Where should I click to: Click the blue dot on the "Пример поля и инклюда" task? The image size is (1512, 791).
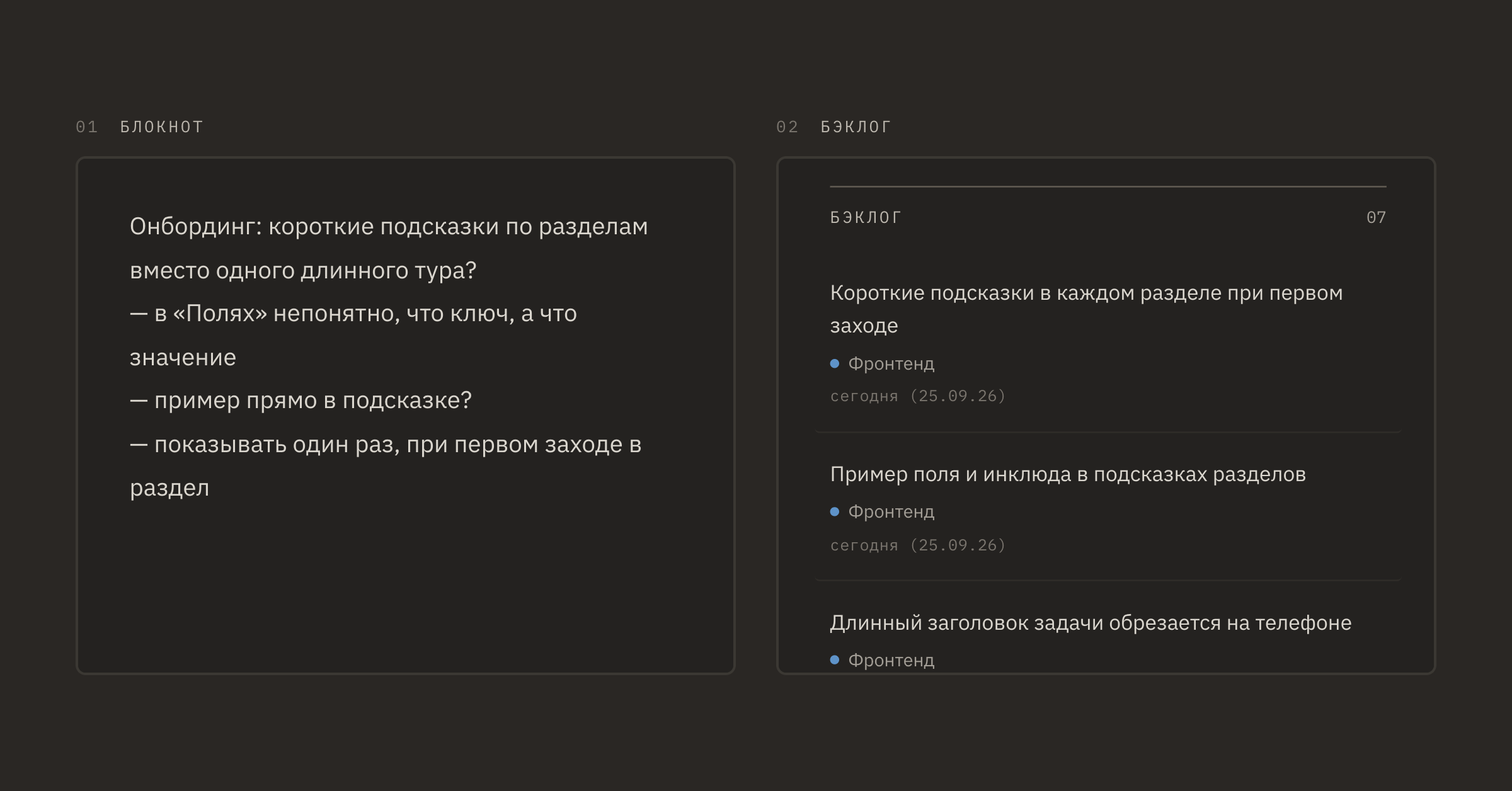coord(835,511)
